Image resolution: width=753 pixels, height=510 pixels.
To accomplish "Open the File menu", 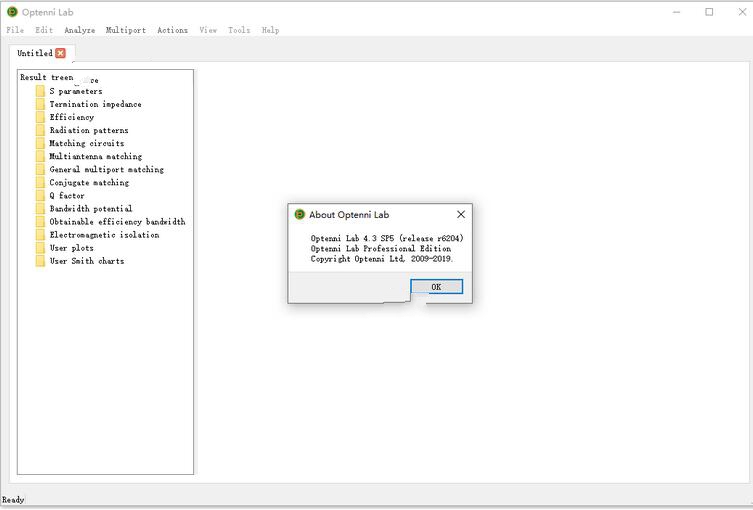I will pos(15,30).
